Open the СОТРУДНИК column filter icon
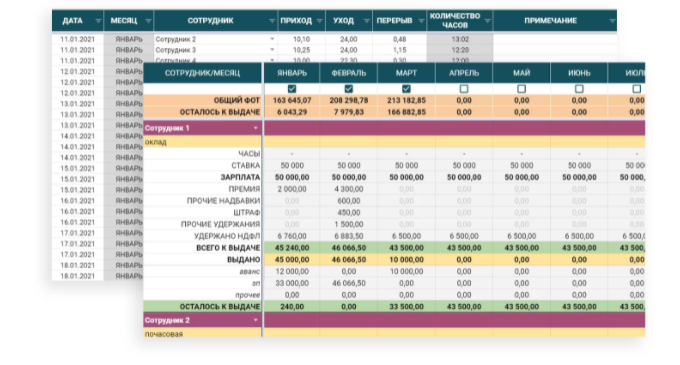Screen dimensions: 680x365 (x=272, y=21)
